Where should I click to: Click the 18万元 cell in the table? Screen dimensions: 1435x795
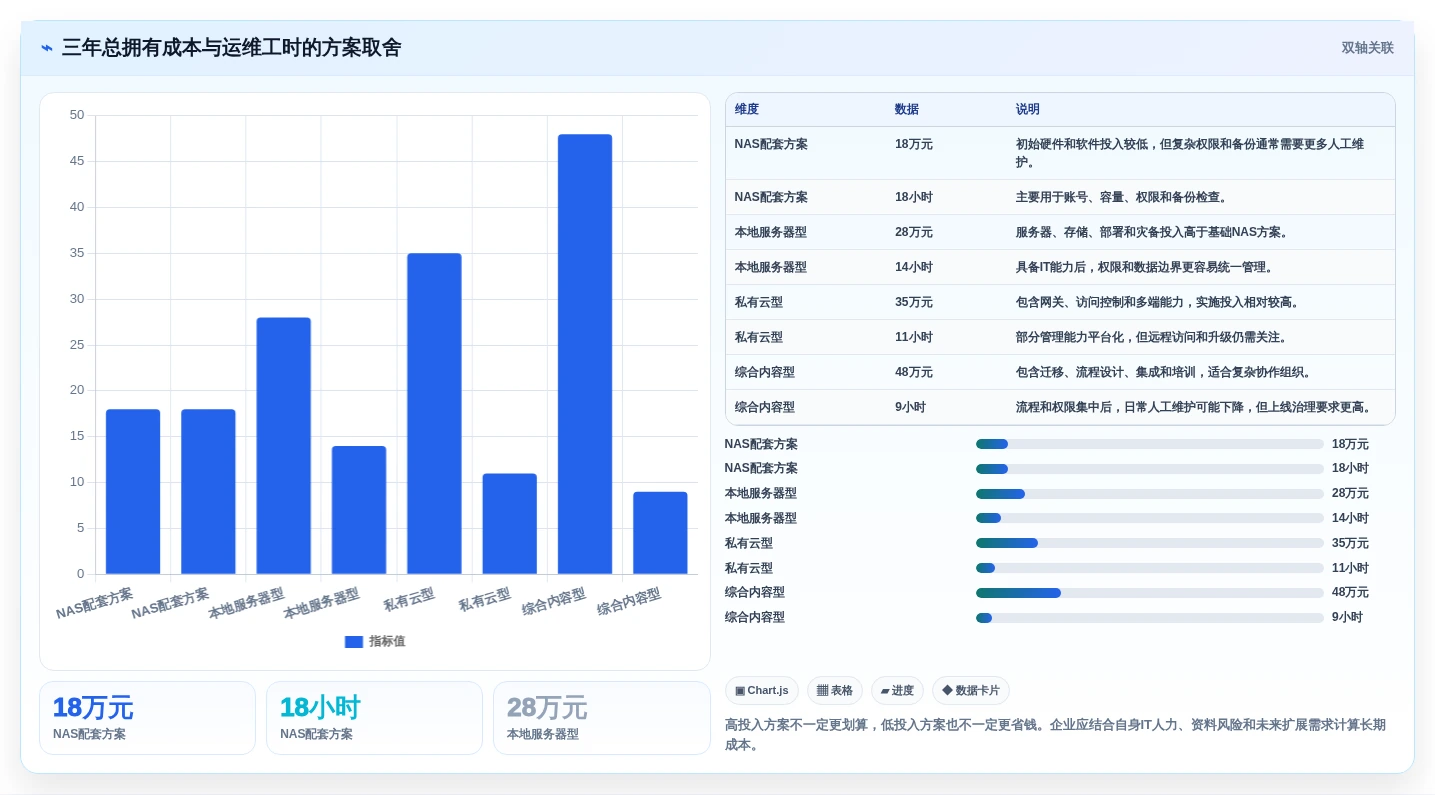coord(914,144)
